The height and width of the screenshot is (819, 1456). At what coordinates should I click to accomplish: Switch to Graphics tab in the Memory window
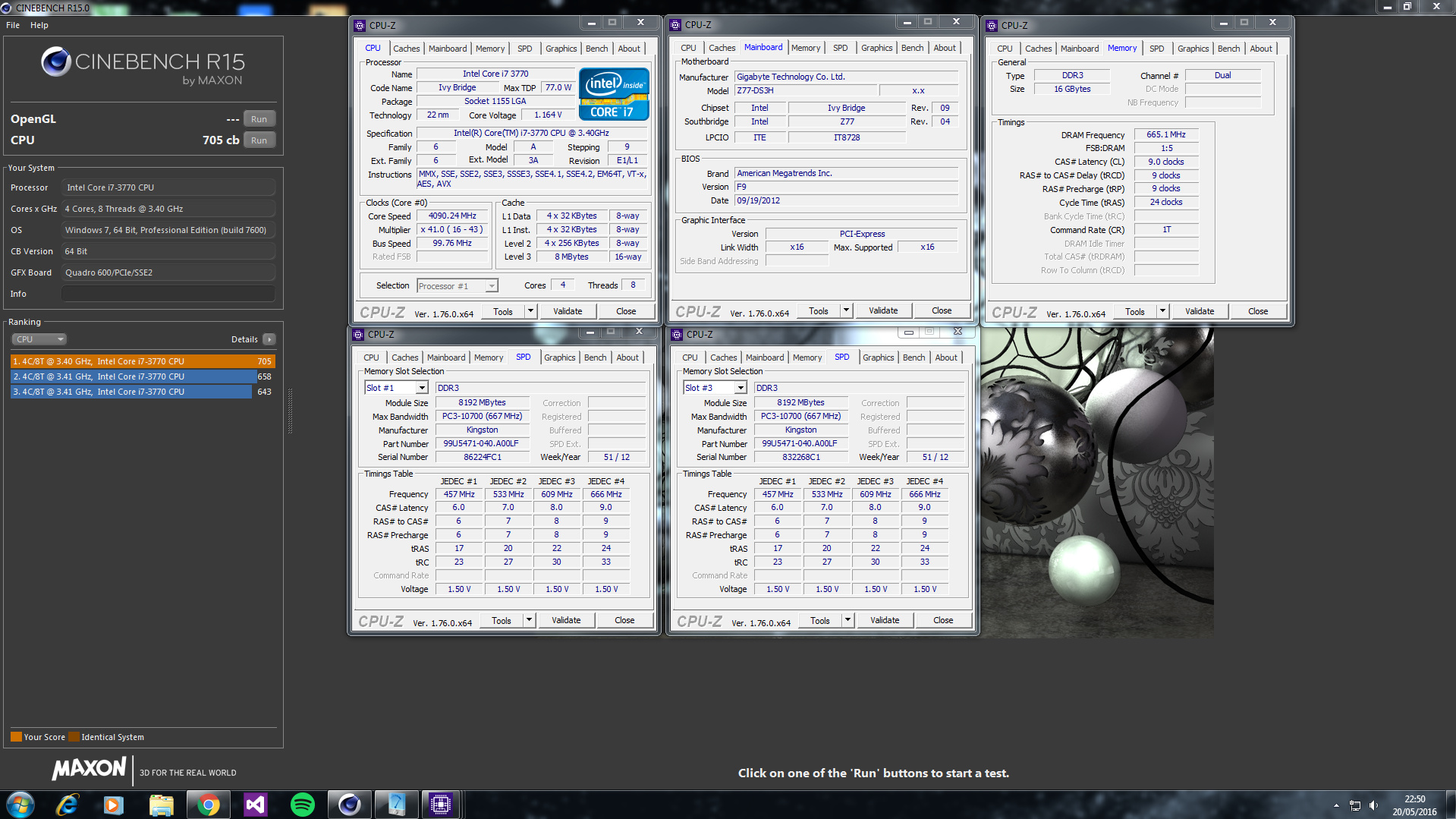[1193, 49]
